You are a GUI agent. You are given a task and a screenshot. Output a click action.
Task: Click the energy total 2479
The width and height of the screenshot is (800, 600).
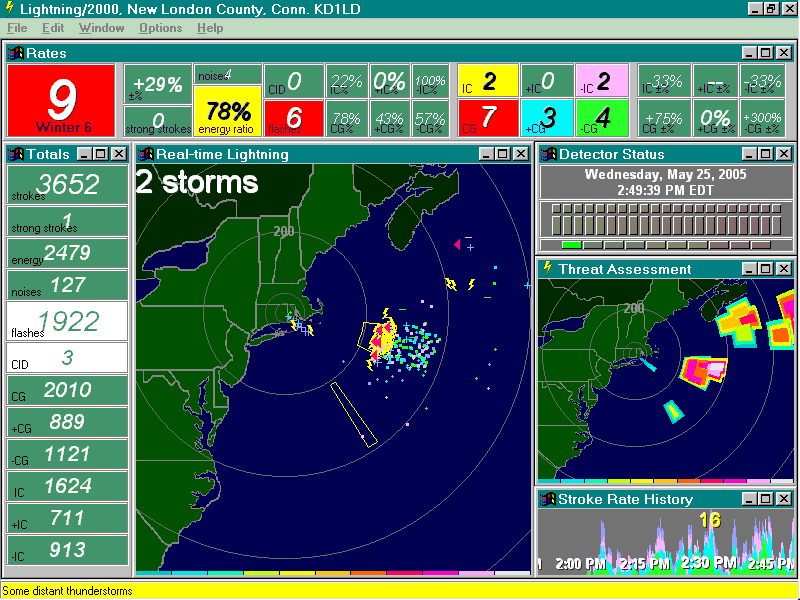pos(67,253)
